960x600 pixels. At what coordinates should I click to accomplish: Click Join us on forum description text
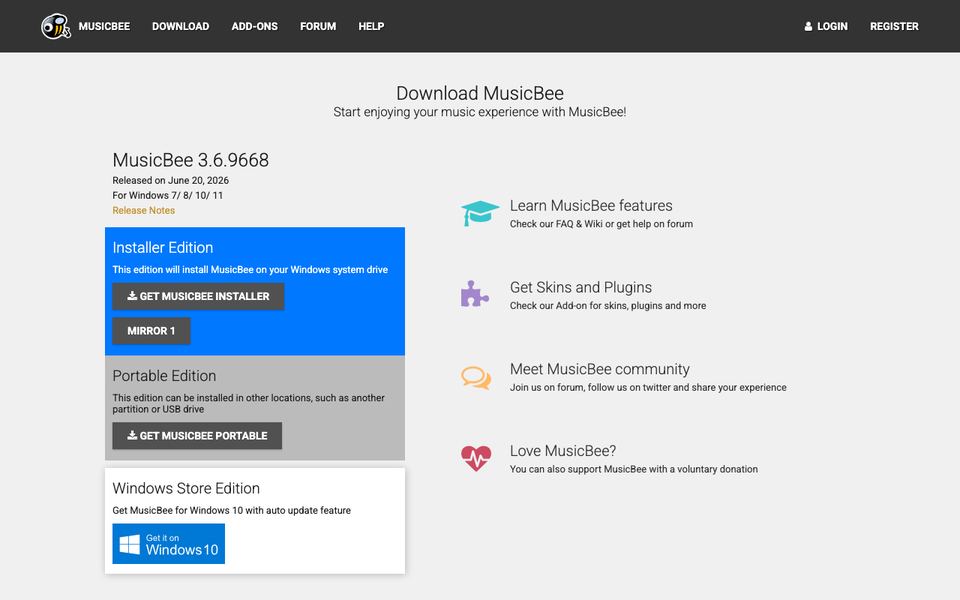click(648, 388)
